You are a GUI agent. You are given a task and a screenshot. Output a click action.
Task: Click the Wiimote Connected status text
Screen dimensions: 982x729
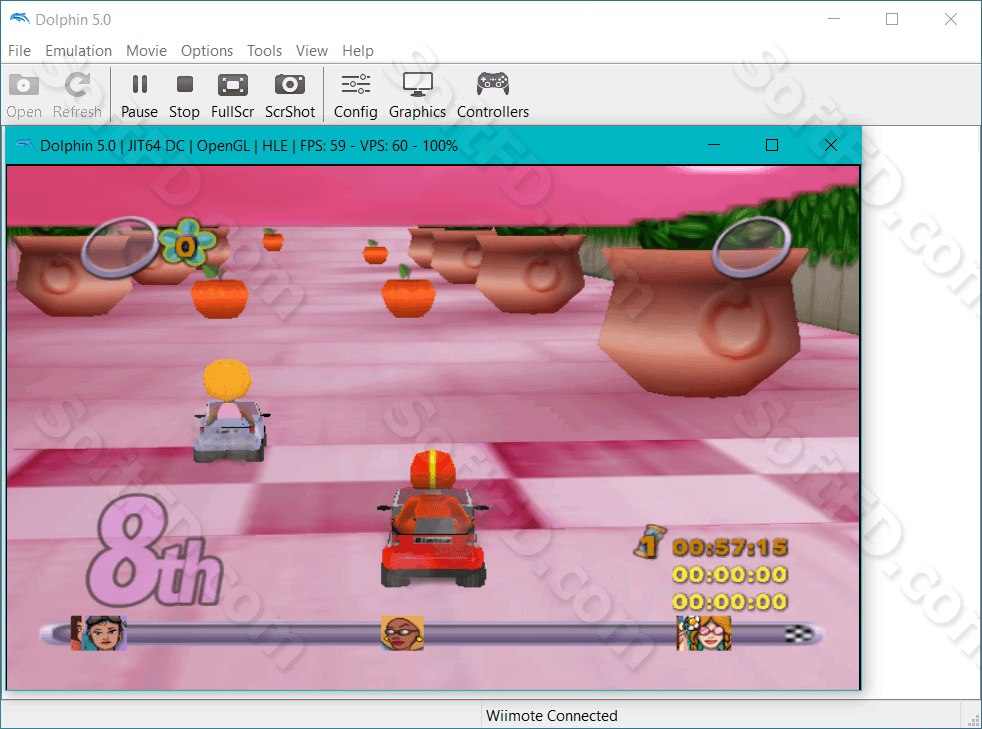click(552, 715)
